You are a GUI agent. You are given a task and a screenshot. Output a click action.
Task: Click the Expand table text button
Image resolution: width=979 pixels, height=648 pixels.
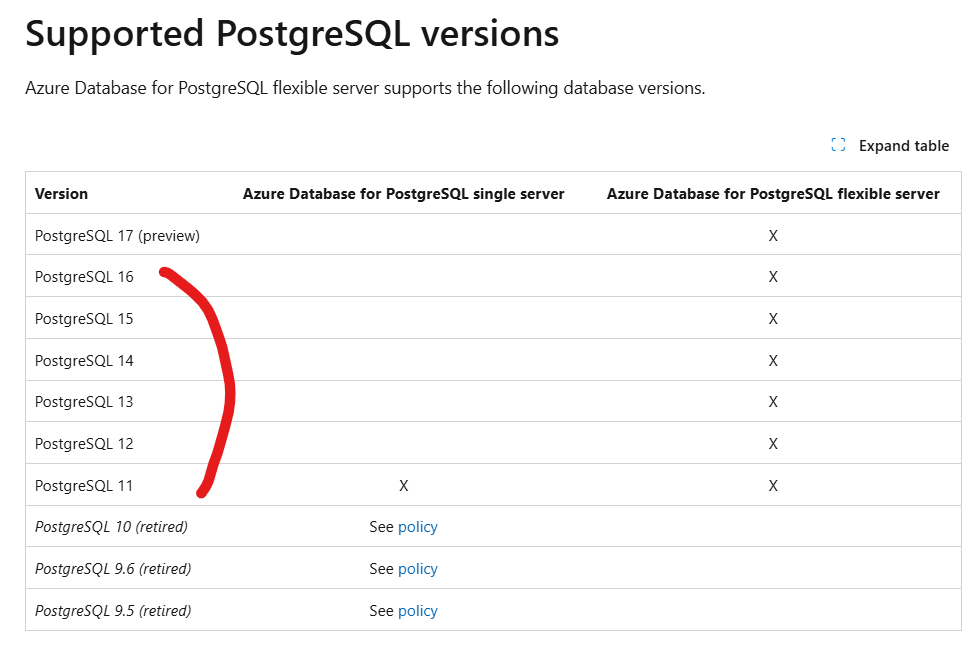(x=903, y=145)
